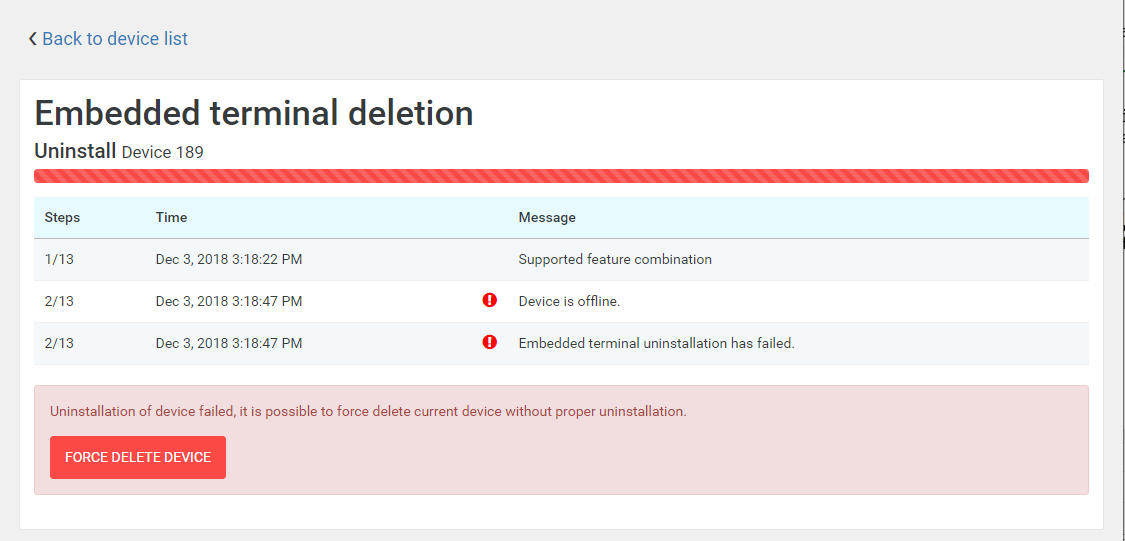Select the "Device is offline." message text

coord(569,301)
